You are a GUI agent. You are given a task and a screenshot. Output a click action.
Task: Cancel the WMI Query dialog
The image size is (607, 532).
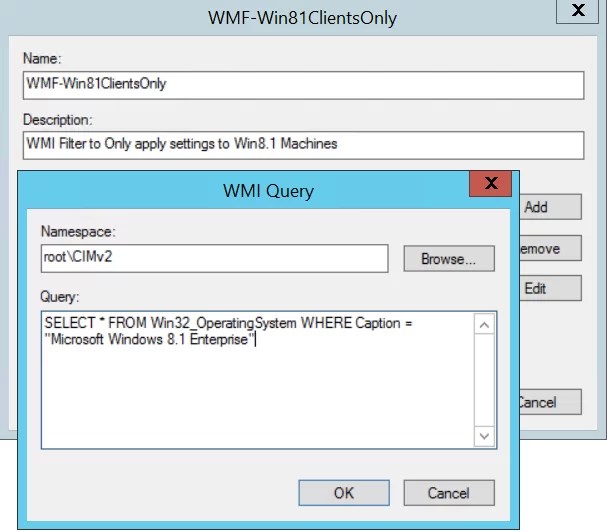[449, 493]
